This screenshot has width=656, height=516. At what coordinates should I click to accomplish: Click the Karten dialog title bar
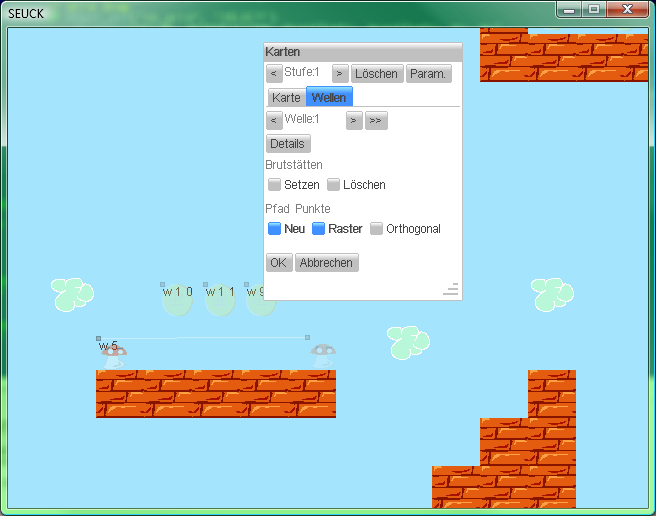363,52
